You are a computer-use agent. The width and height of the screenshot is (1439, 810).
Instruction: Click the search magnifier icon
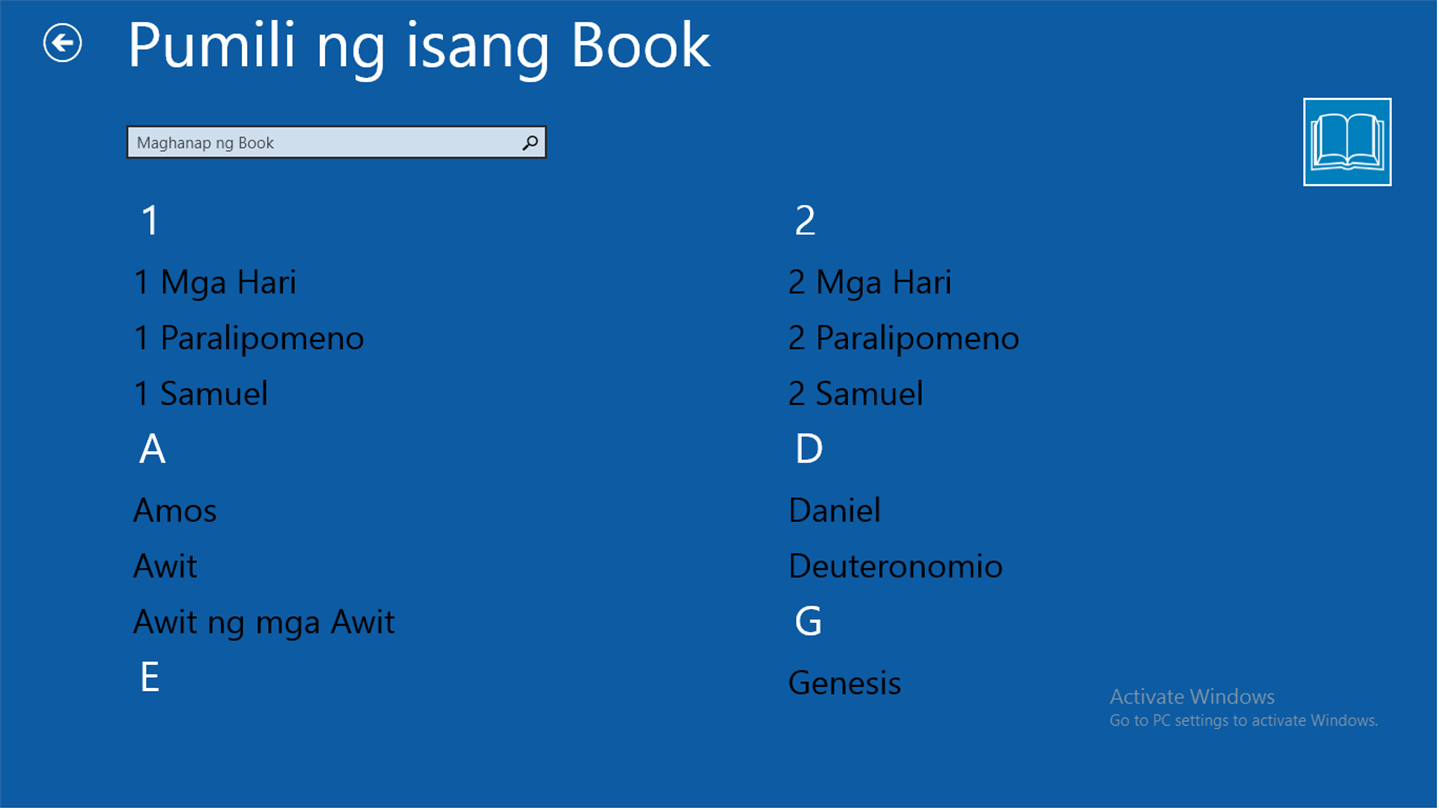point(530,143)
